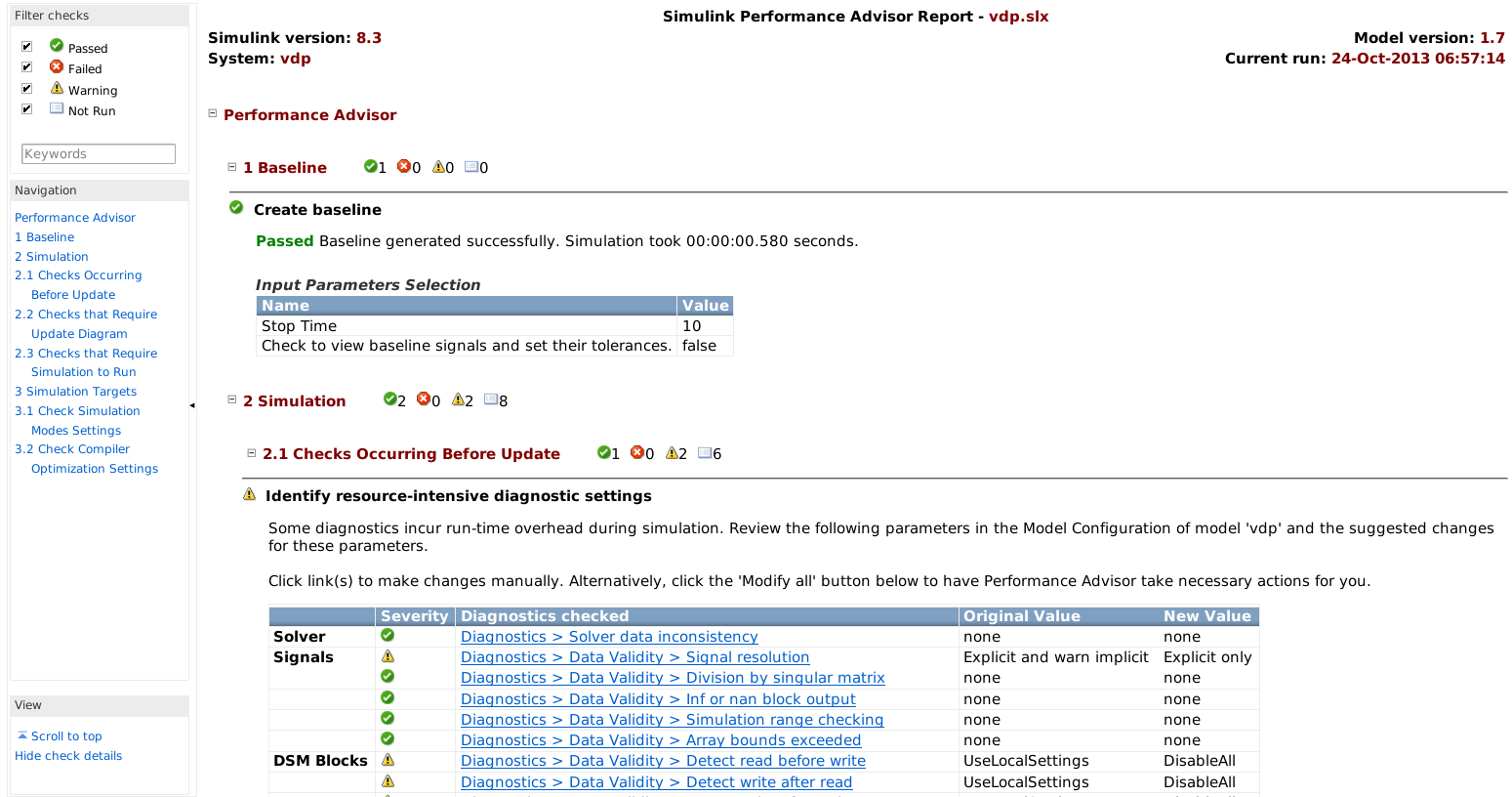
Task: Open Diagnostics > Data Validity > Signal resolution
Action: (635, 657)
